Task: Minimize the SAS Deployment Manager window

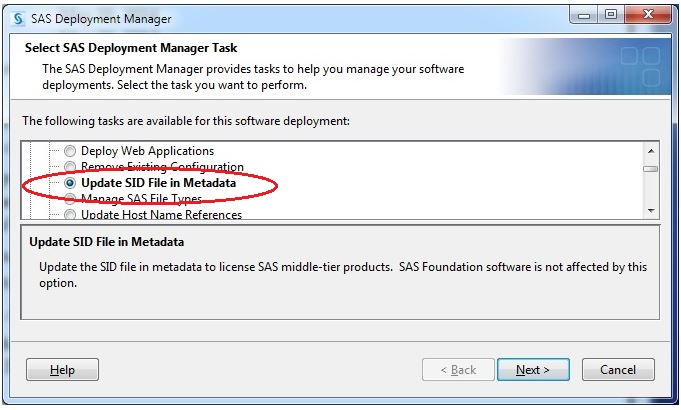Action: click(584, 15)
